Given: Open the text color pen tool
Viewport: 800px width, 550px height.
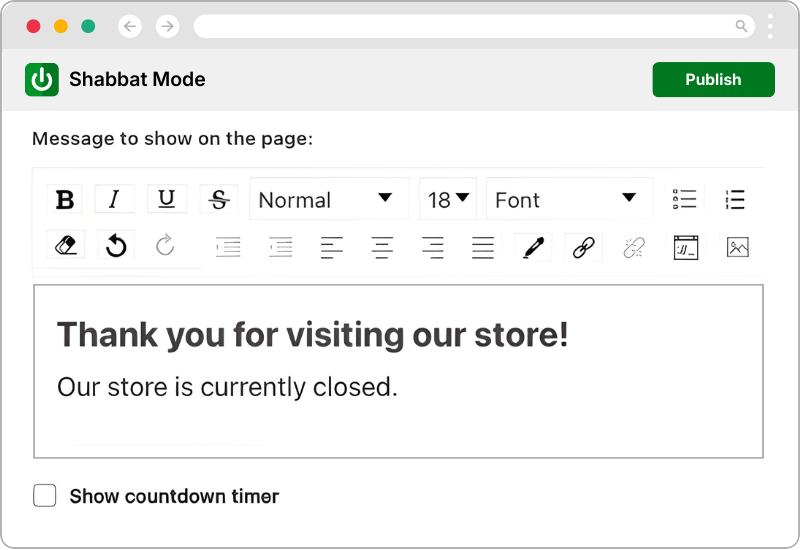Looking at the screenshot, I should 533,247.
